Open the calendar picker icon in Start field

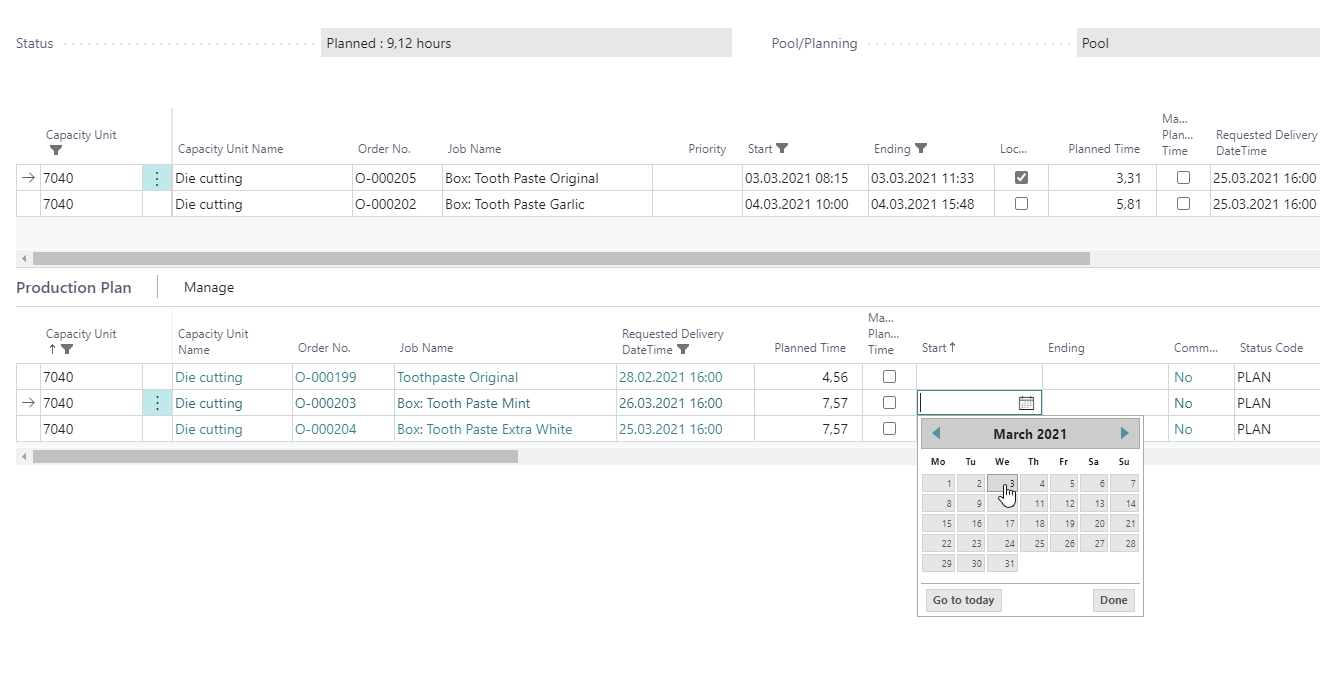(x=1026, y=403)
